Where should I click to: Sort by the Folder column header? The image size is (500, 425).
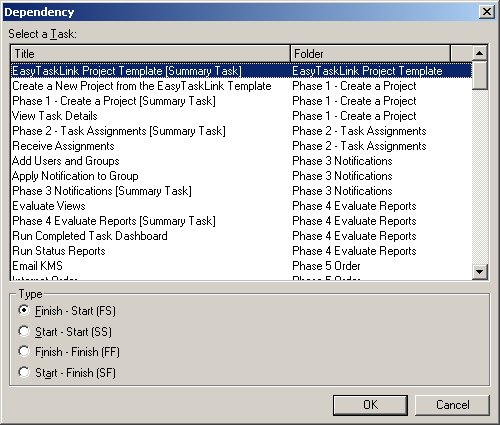coord(370,54)
